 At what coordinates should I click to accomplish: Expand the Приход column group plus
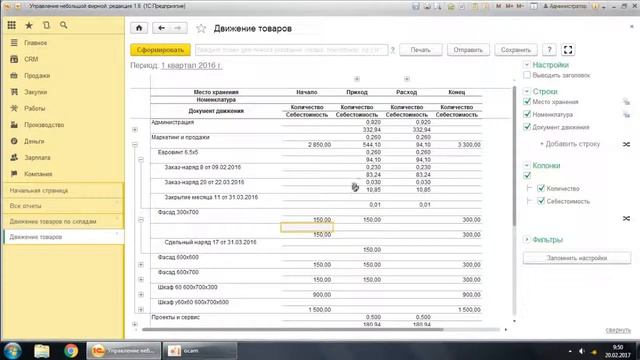[x=357, y=79]
